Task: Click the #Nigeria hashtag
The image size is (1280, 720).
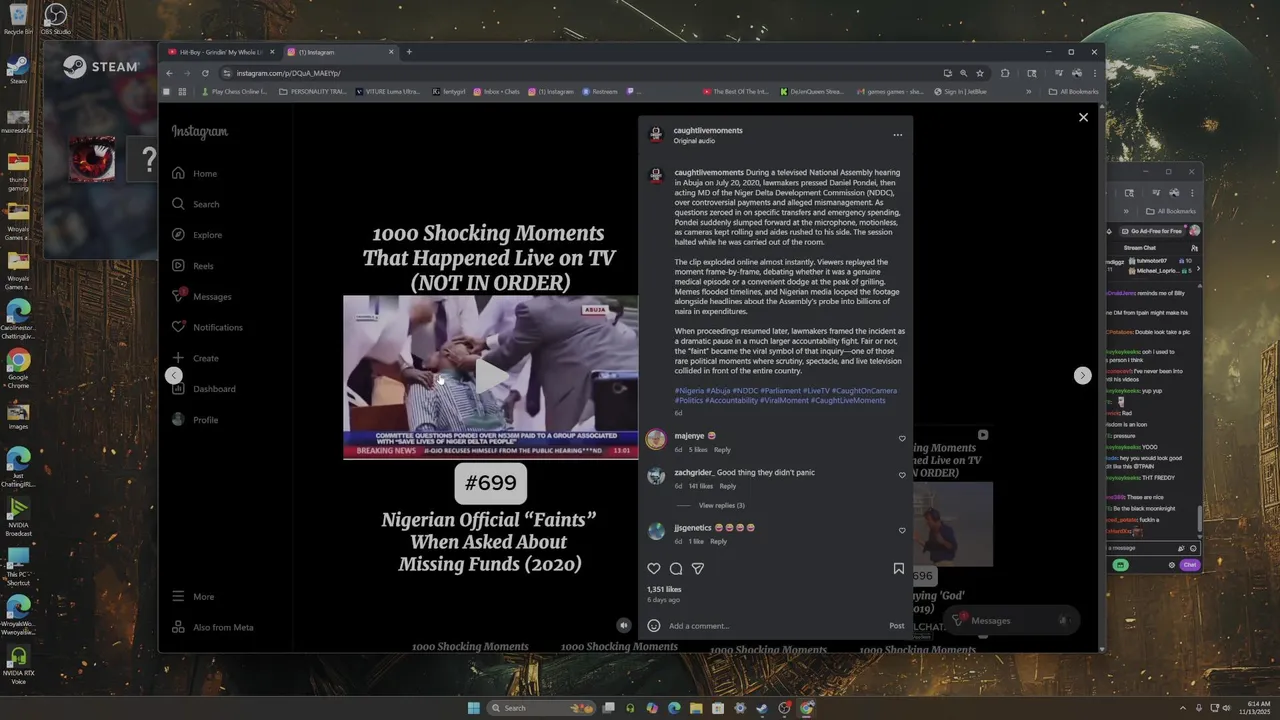Action: point(689,391)
